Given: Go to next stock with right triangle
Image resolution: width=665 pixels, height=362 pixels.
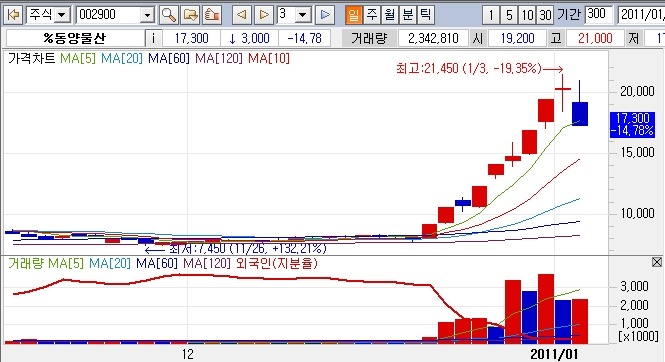Looking at the screenshot, I should pyautogui.click(x=264, y=15).
